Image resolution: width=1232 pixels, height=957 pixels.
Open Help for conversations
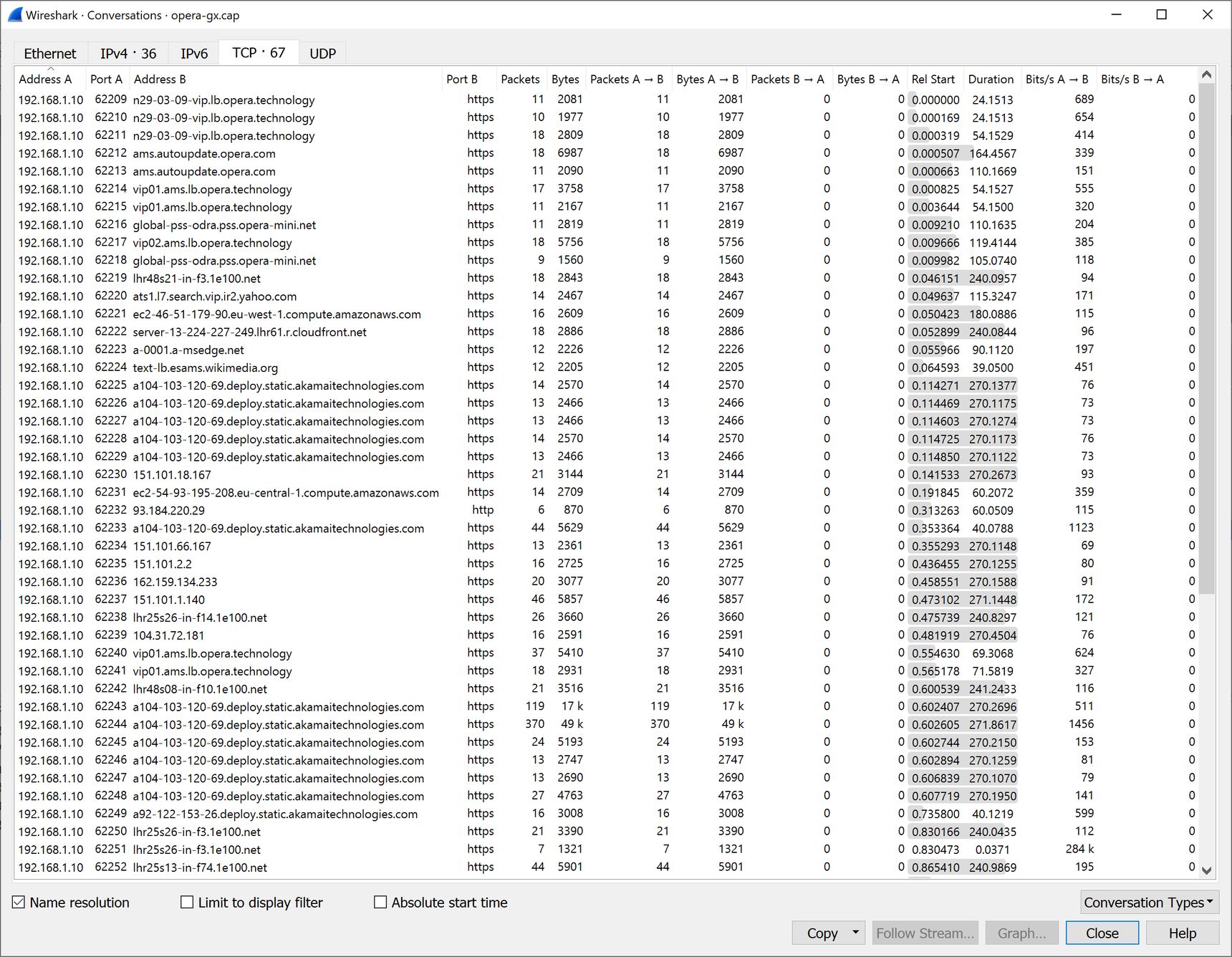(x=1182, y=933)
